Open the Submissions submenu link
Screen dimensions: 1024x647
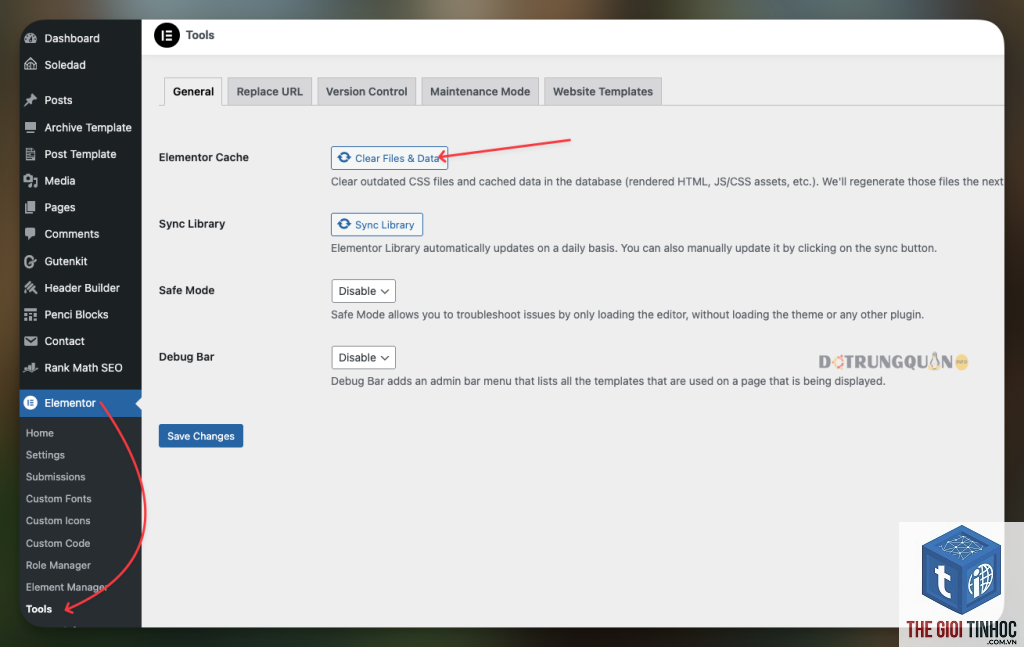[56, 477]
